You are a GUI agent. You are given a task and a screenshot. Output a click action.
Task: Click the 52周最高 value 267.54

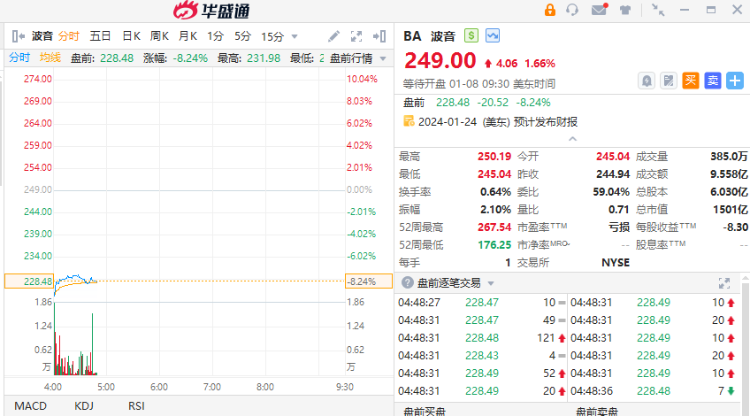click(x=494, y=227)
